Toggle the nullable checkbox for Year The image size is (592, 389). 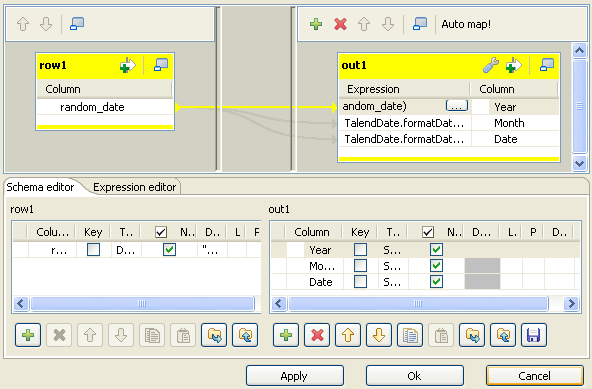tap(436, 250)
